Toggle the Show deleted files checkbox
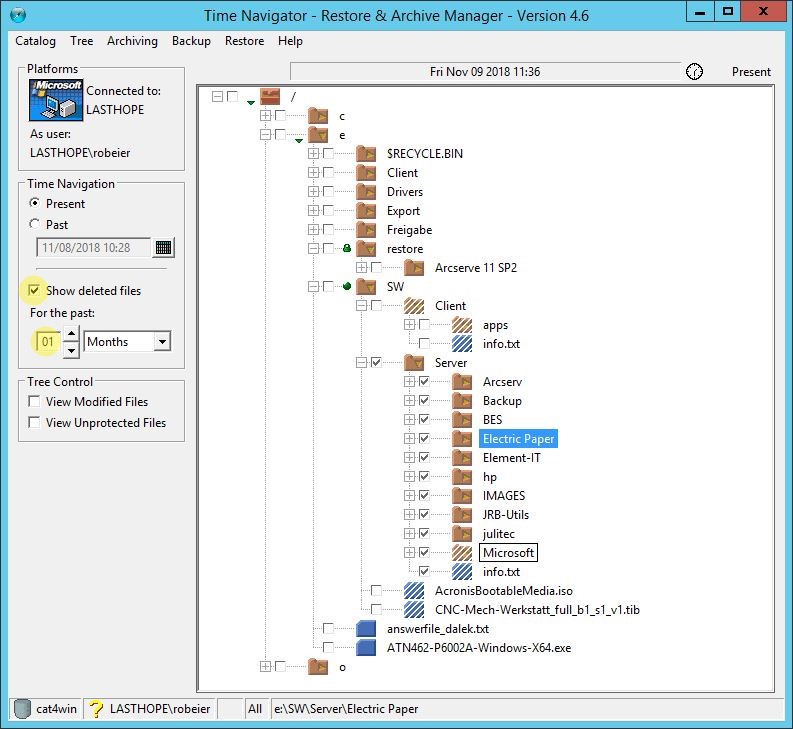 pos(35,291)
